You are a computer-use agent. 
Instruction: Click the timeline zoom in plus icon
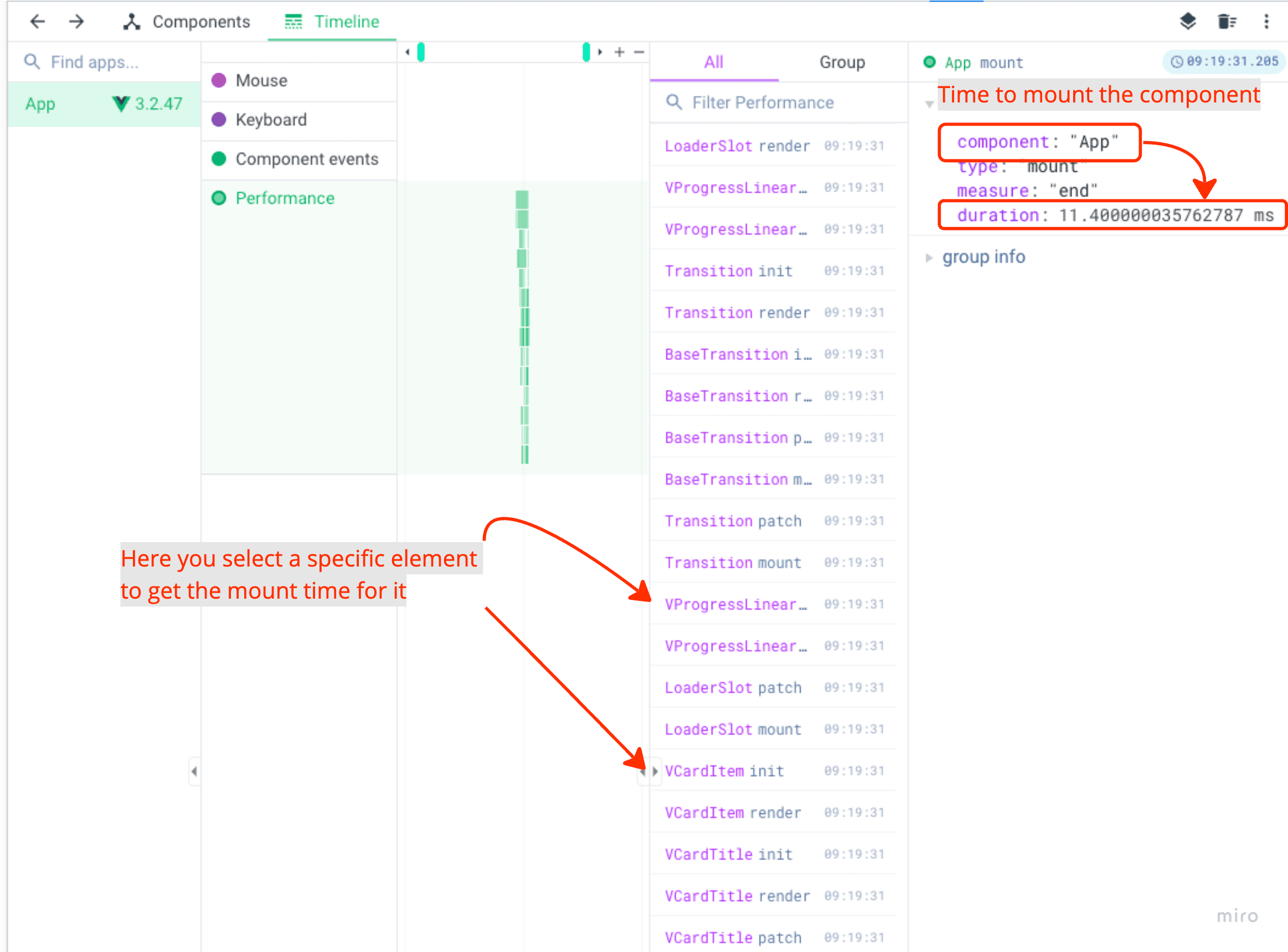pos(619,53)
